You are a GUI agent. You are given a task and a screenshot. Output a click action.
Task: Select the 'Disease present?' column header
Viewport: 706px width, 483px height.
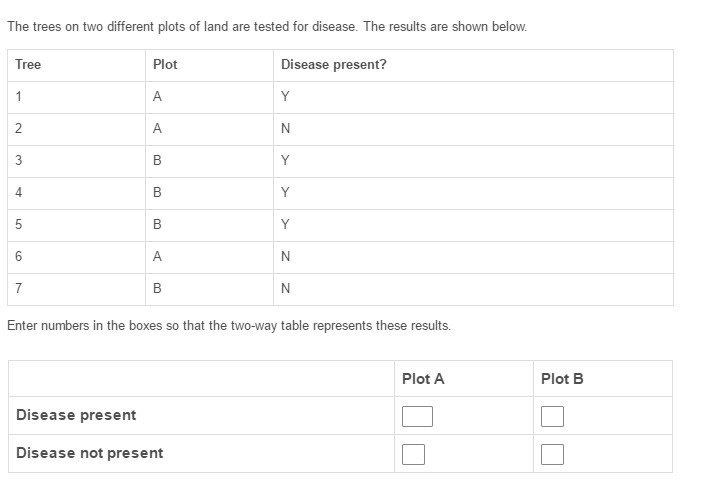[334, 65]
